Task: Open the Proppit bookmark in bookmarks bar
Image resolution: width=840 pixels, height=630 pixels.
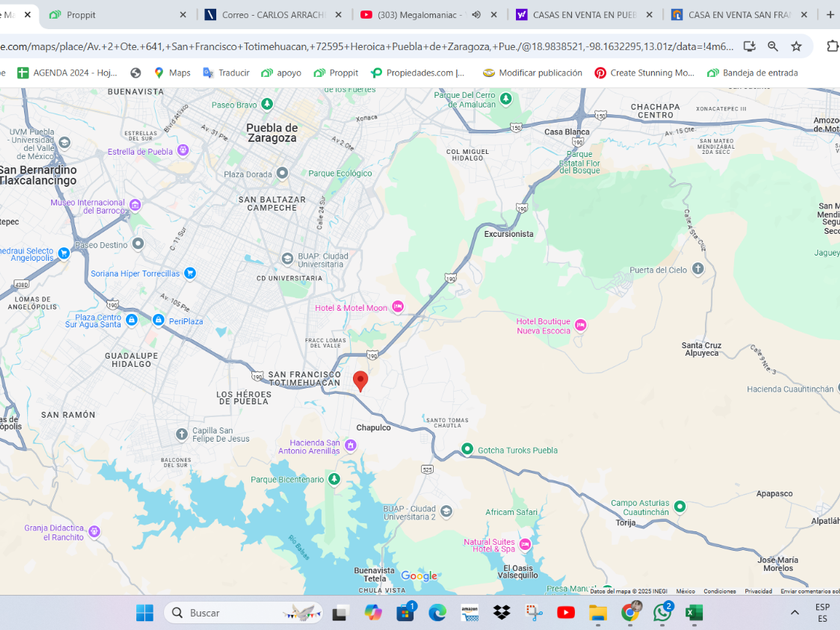Action: pyautogui.click(x=336, y=73)
